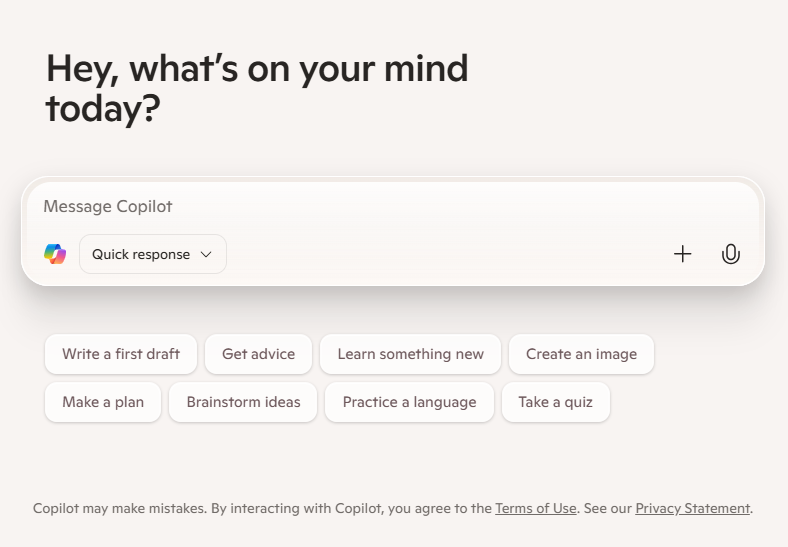788x547 pixels.
Task: Select the Brainstorm ideas suggestion
Action: [243, 402]
